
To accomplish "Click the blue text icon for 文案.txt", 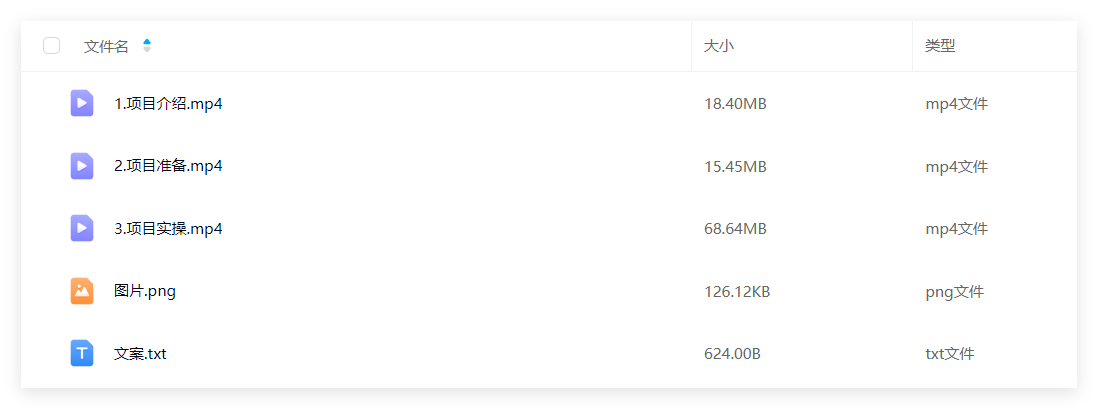I will tap(82, 353).
